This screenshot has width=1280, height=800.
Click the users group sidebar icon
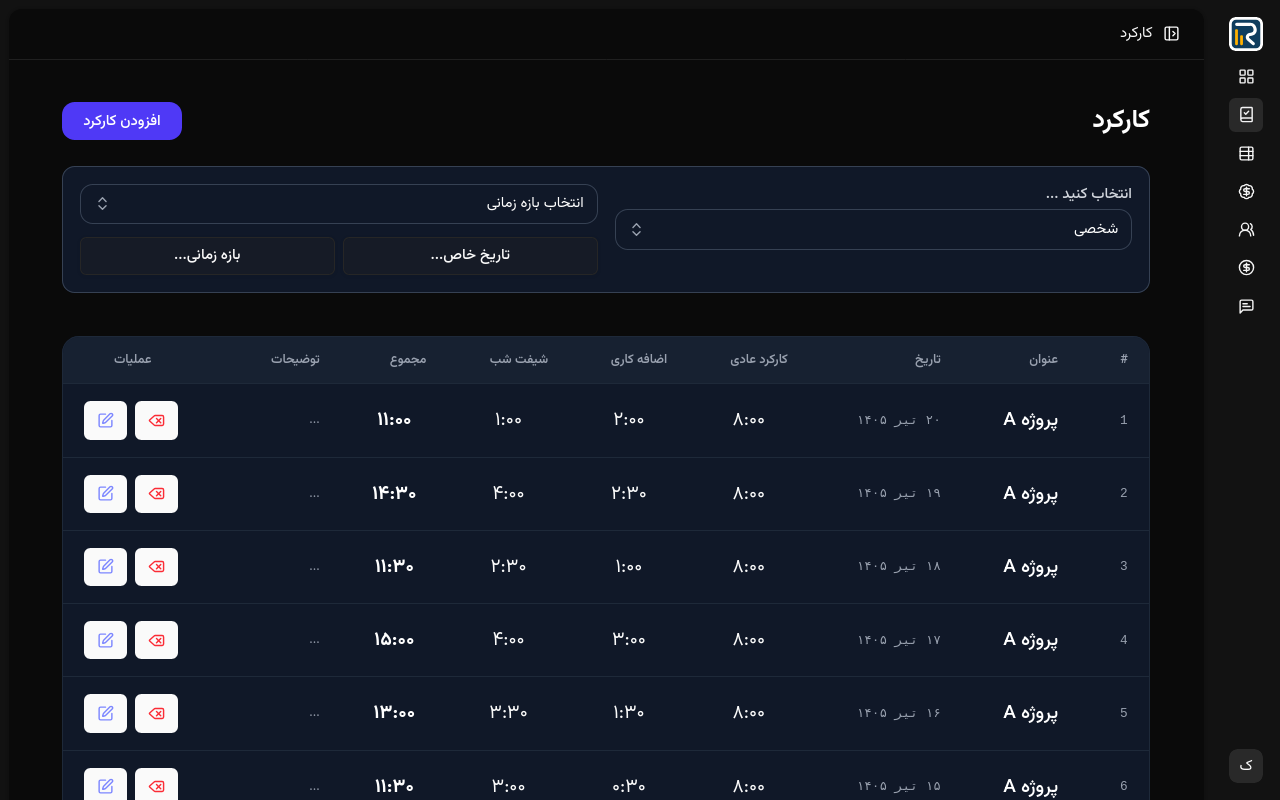pyautogui.click(x=1246, y=230)
